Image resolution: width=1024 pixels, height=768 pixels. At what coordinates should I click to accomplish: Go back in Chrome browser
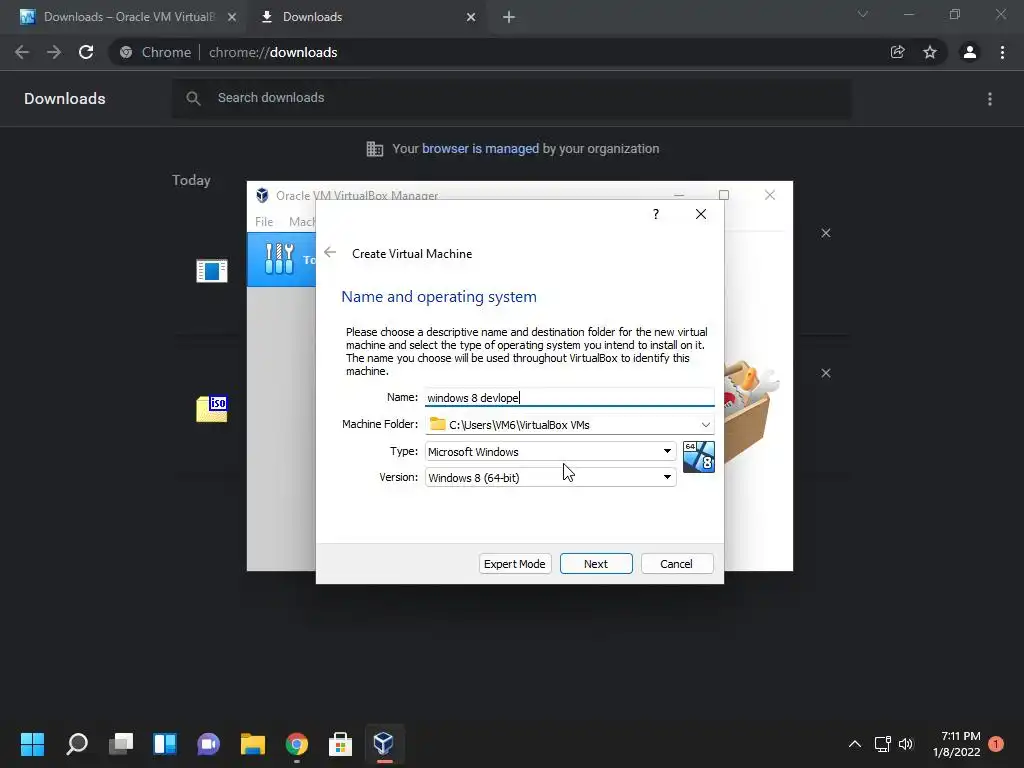coord(22,52)
